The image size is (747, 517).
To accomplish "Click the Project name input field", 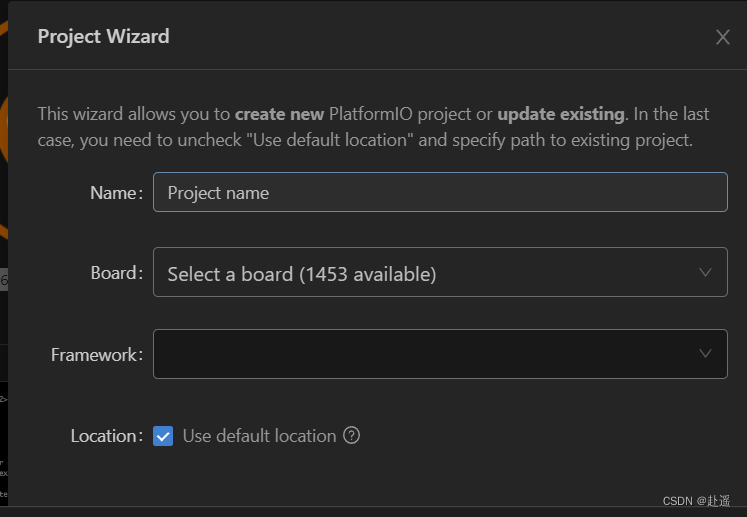I will click(x=440, y=192).
